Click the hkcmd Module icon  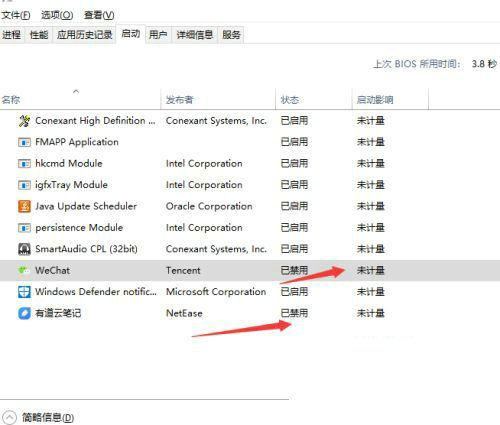[x=24, y=164]
